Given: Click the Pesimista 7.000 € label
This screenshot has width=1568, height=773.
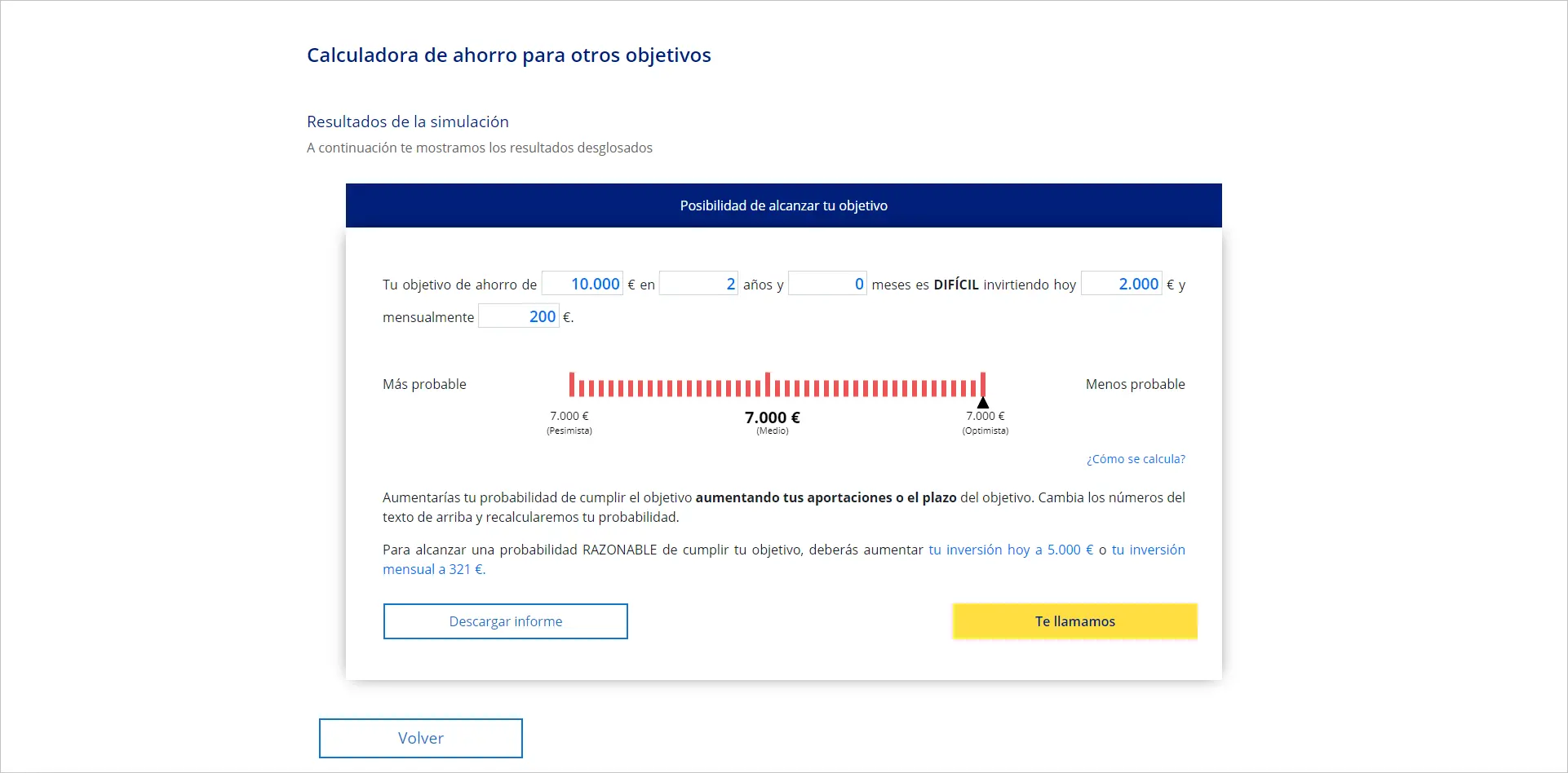Looking at the screenshot, I should tap(569, 417).
